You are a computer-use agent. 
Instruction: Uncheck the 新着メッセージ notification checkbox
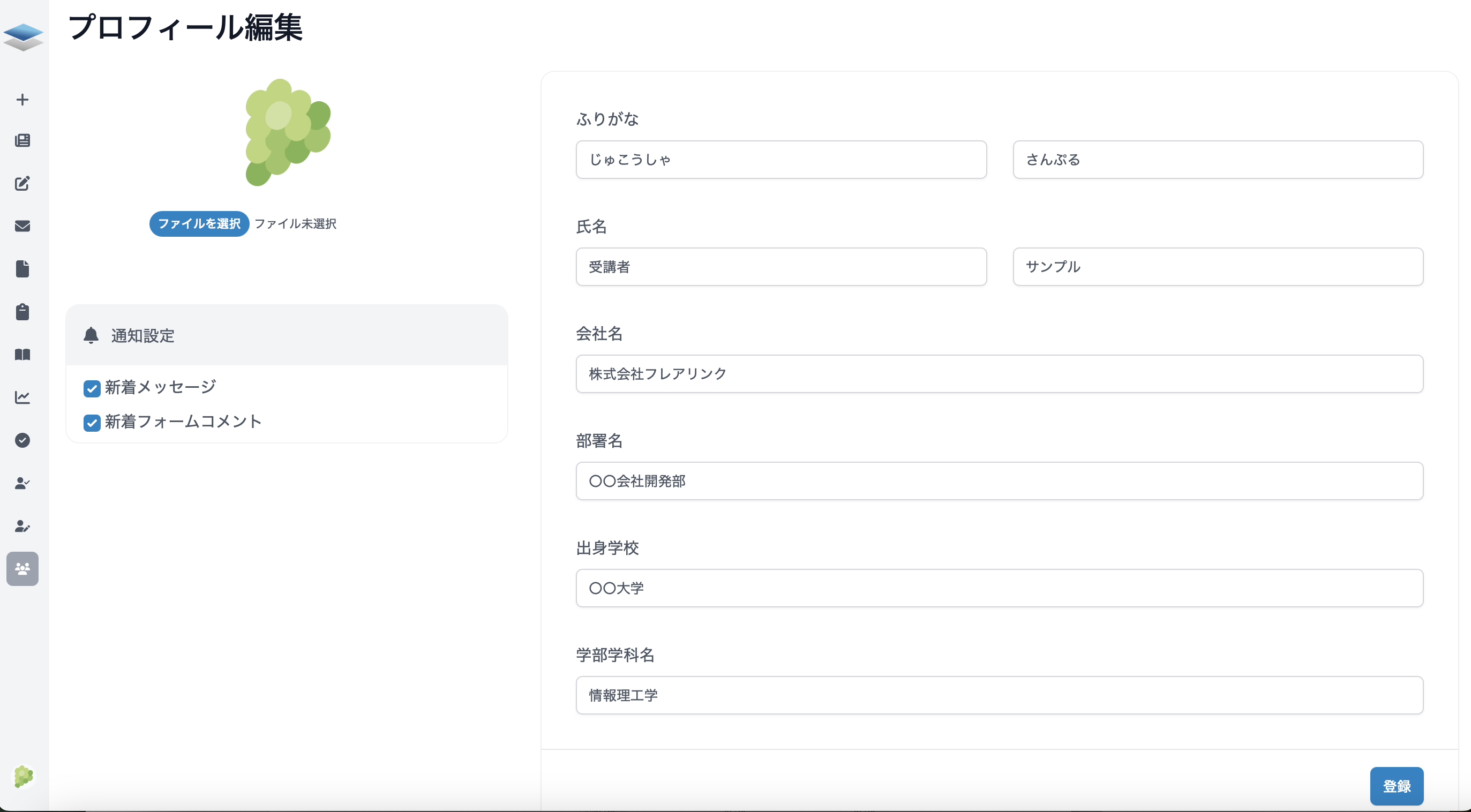point(92,388)
